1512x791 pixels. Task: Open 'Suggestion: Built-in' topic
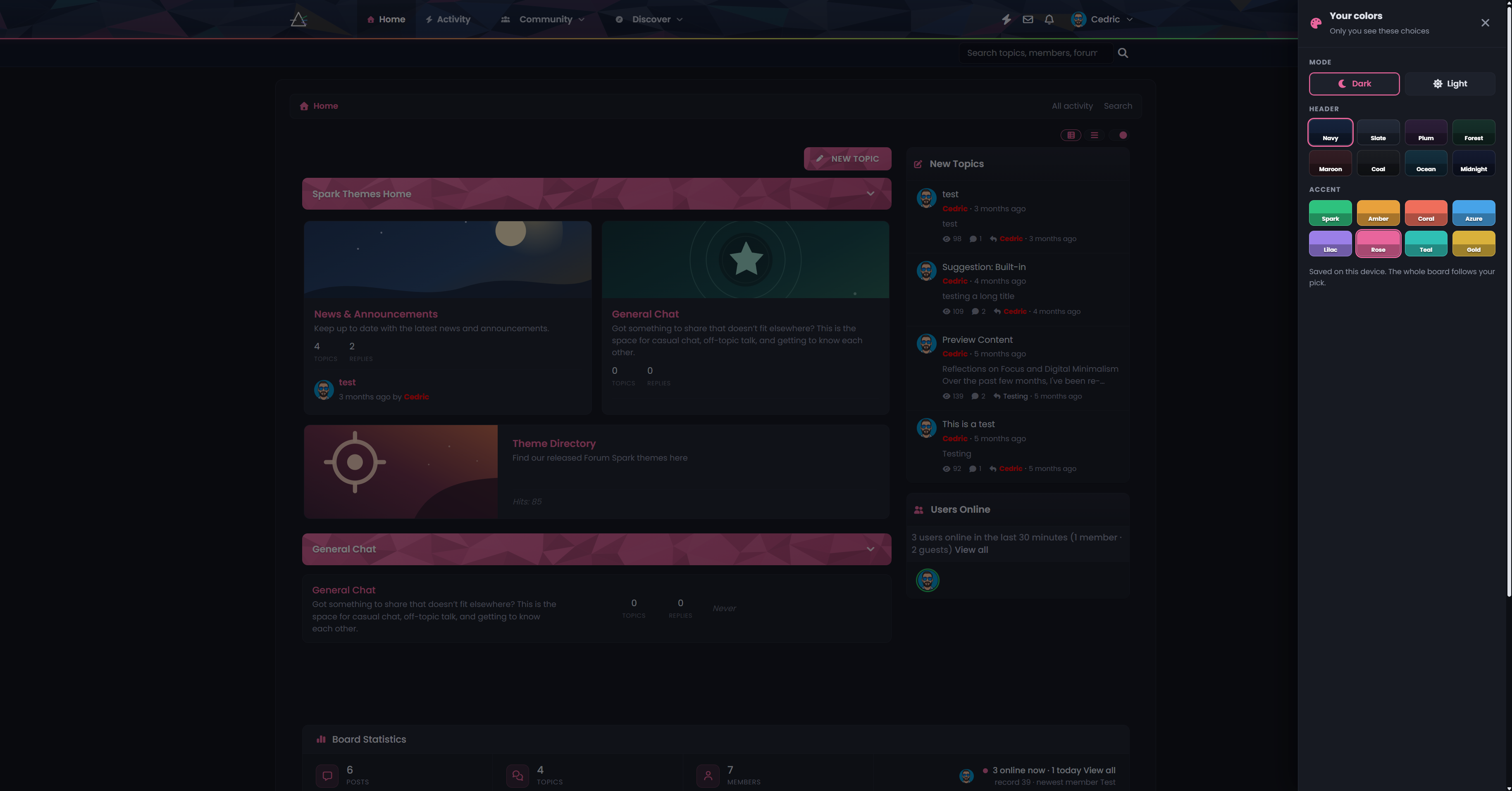point(984,267)
